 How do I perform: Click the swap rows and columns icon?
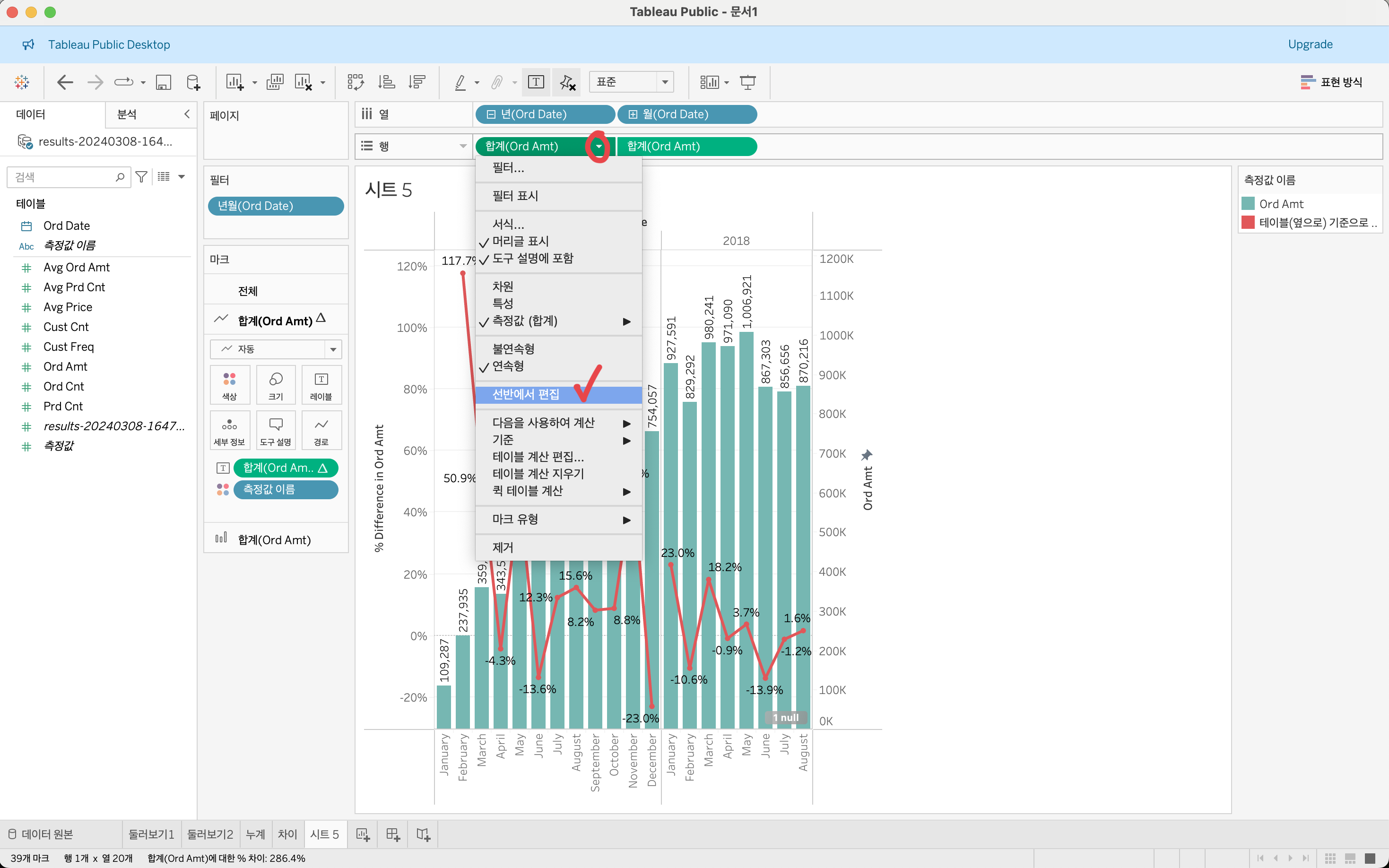[x=355, y=82]
